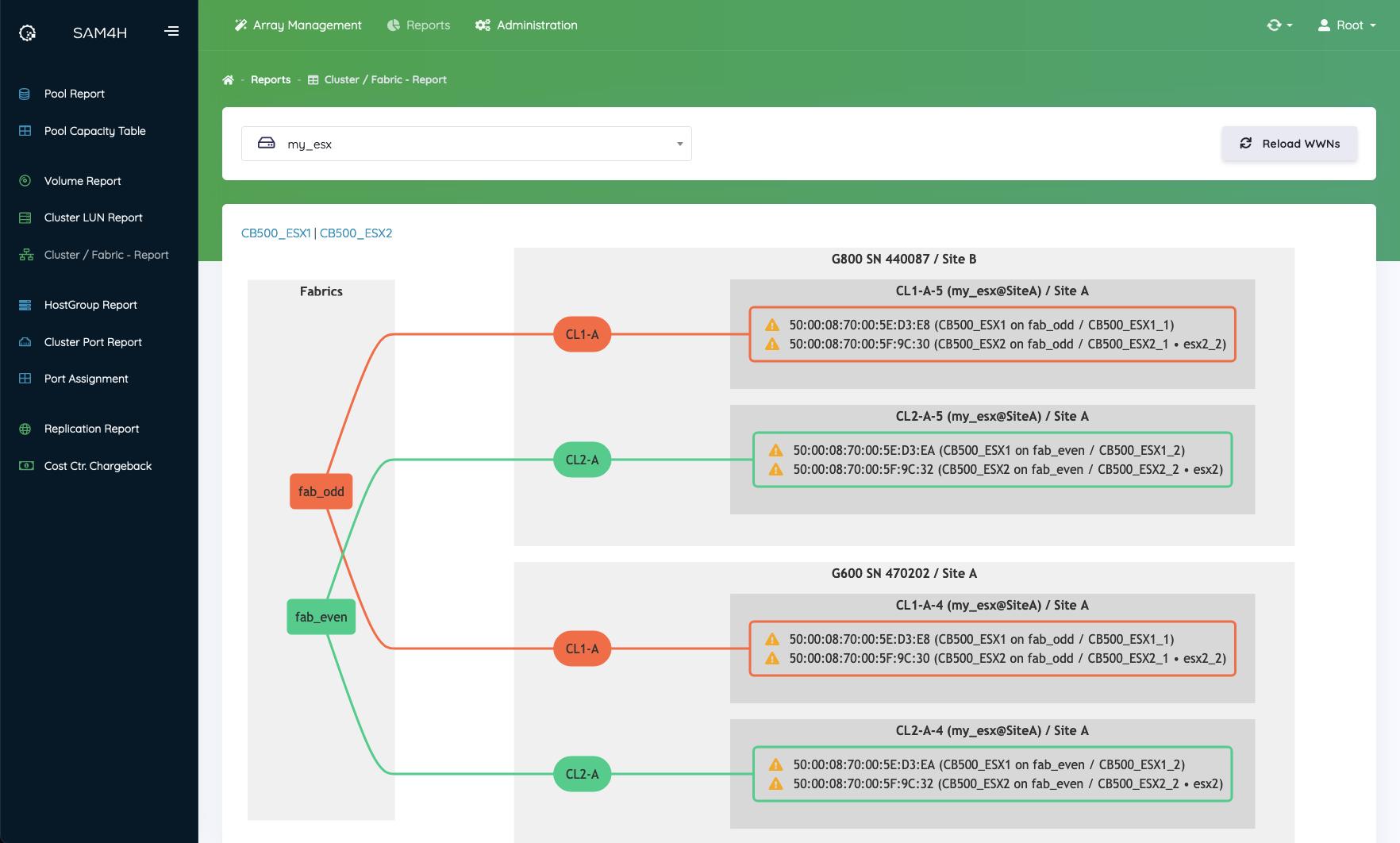Click the Volume Report icon
The image size is (1400, 843).
(25, 181)
